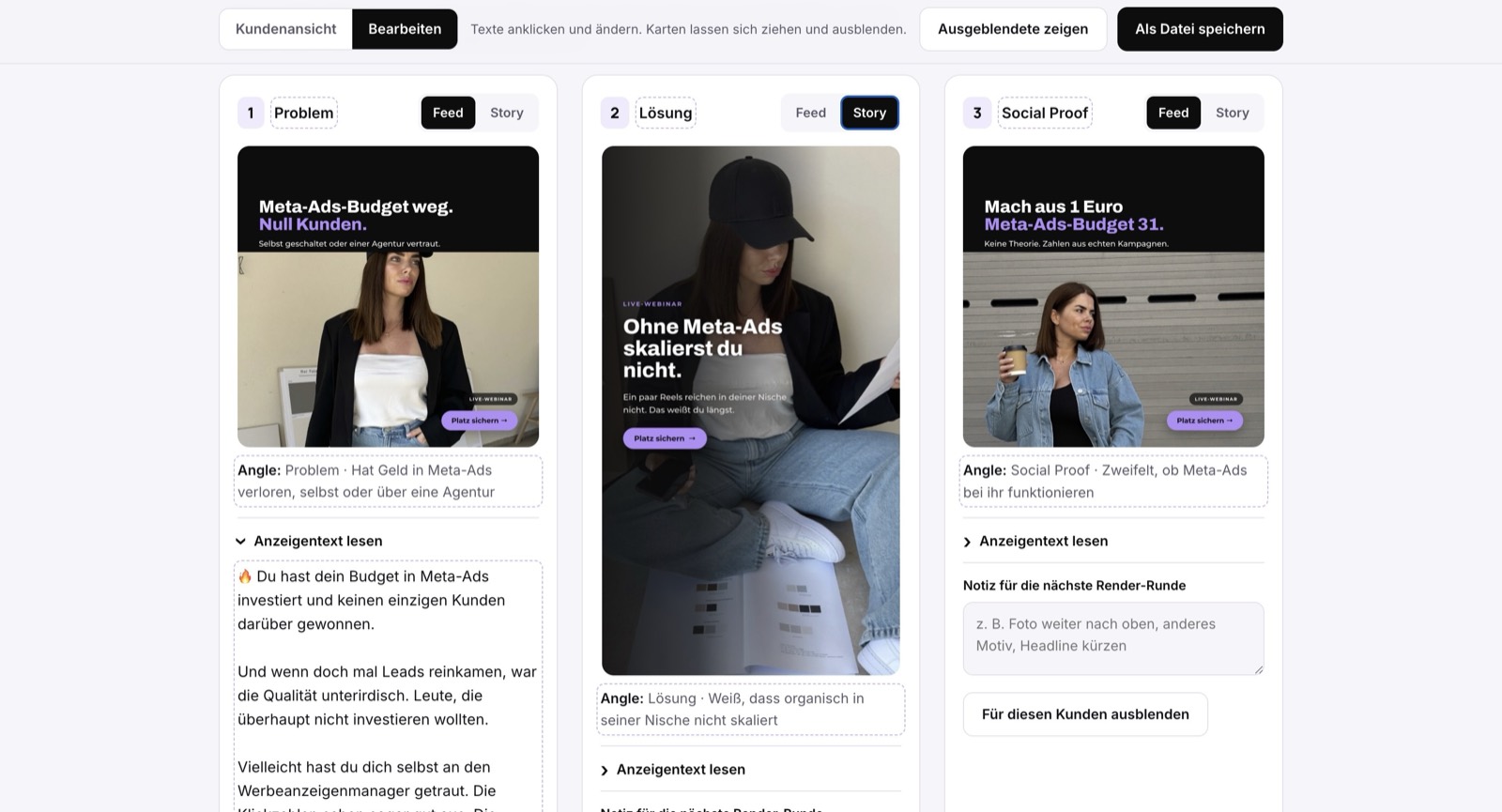
Task: Select the Bearbeiten mode
Action: click(405, 29)
